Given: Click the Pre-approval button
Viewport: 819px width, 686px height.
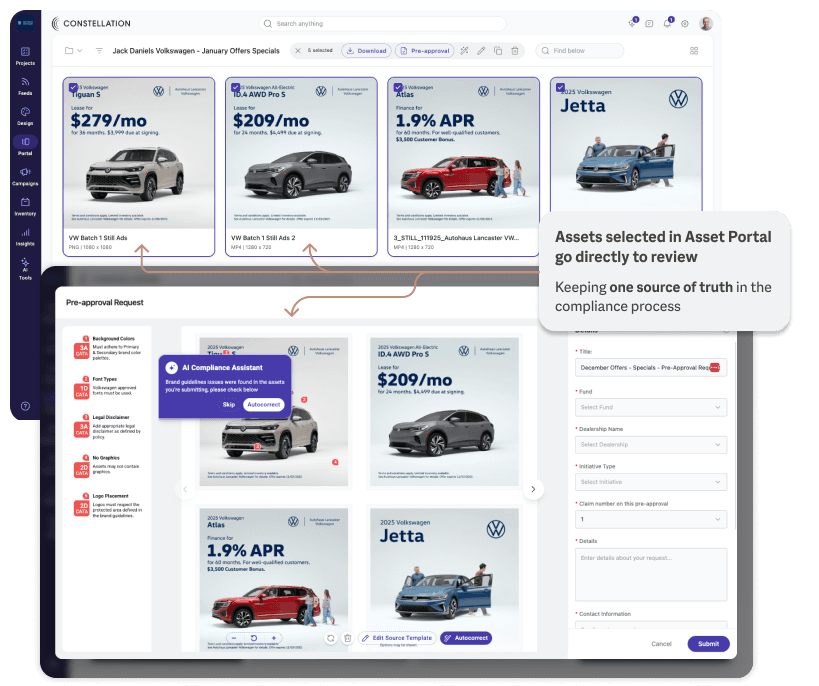Looking at the screenshot, I should click(x=425, y=51).
